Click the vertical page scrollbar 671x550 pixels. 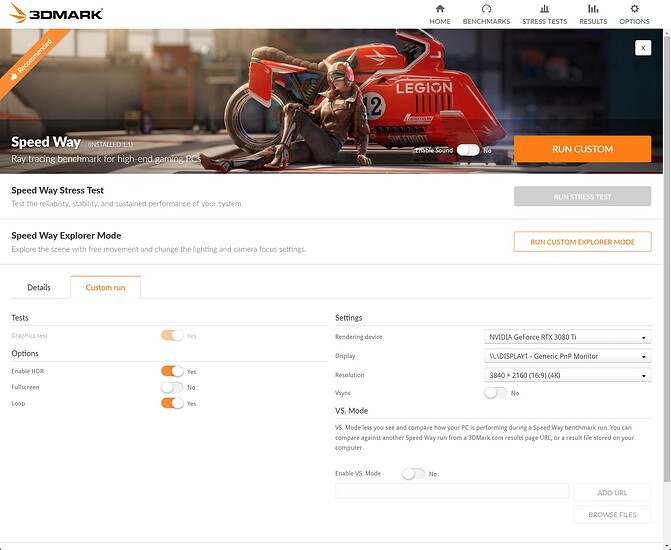tap(667, 257)
